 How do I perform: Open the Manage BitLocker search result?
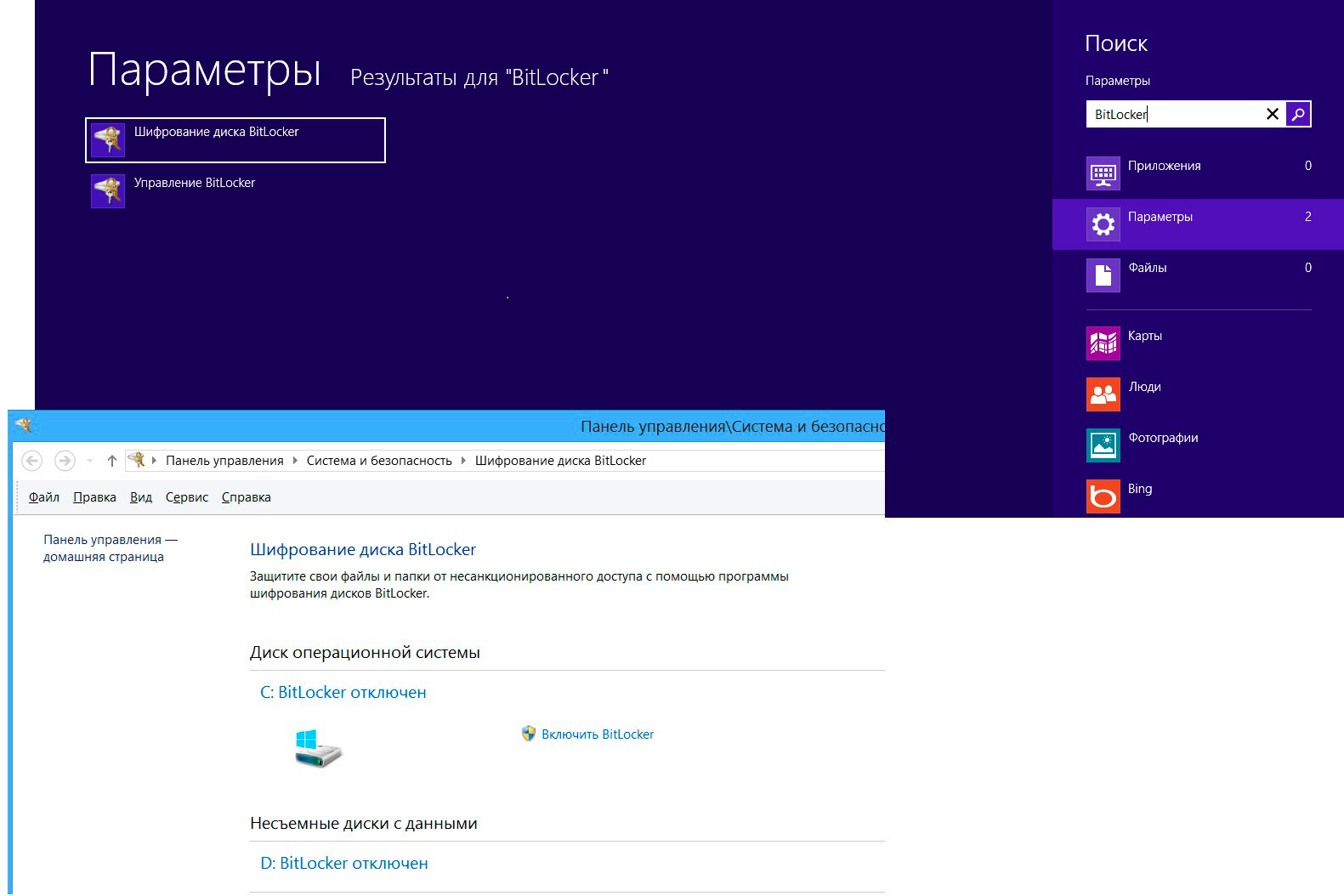194,184
